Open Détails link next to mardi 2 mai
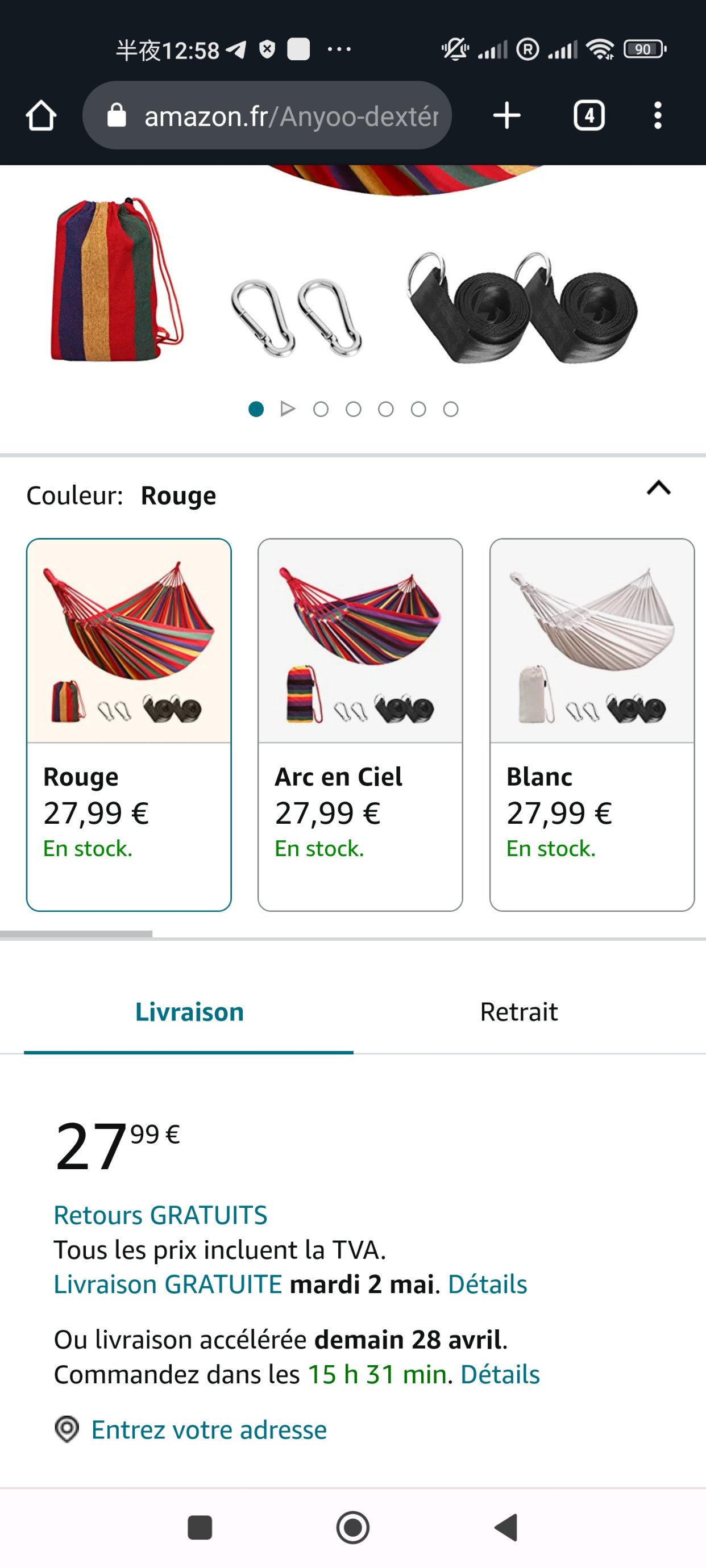Viewport: 706px width, 1568px height. tap(487, 1284)
